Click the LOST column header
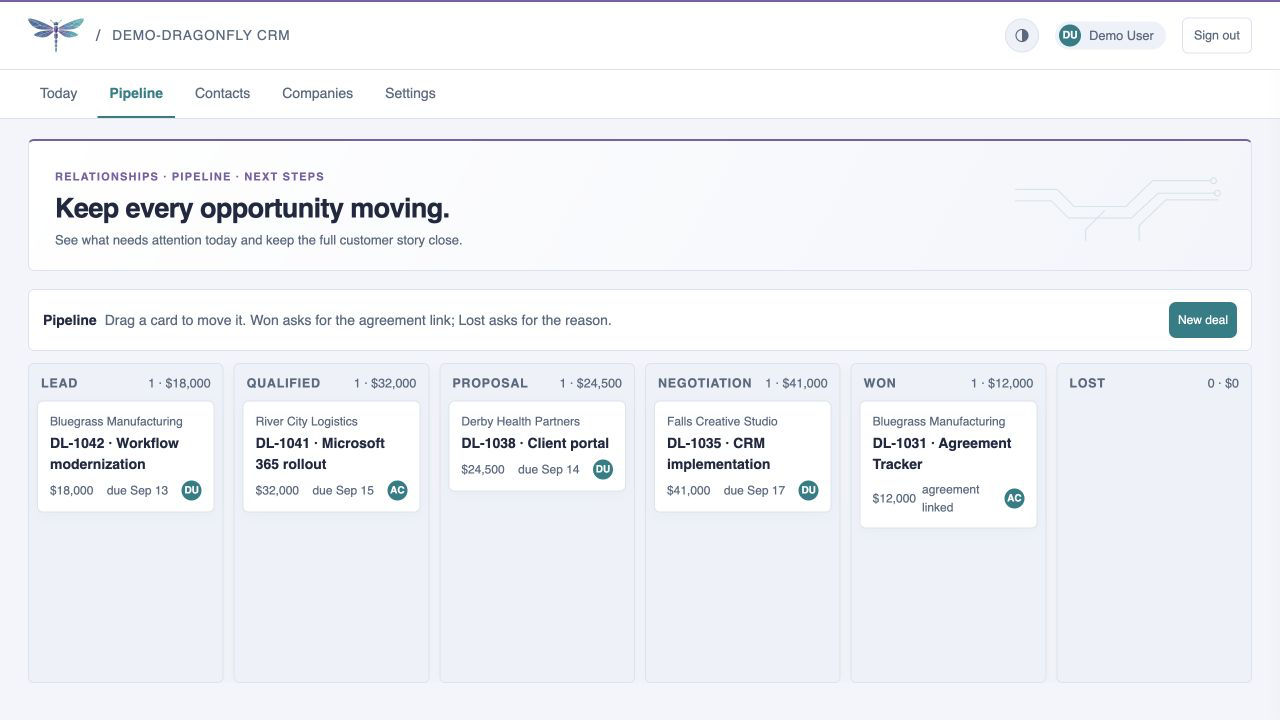Viewport: 1280px width, 720px height. (1087, 383)
